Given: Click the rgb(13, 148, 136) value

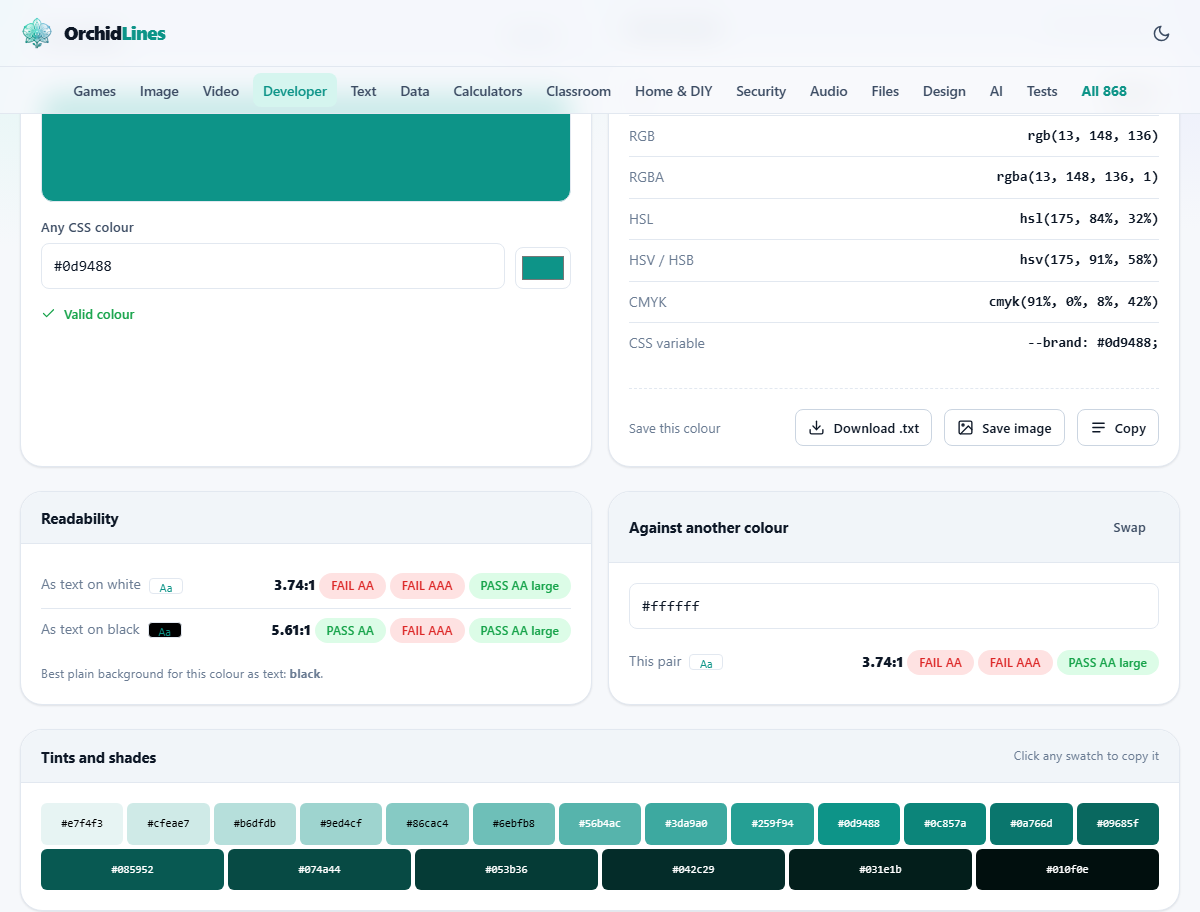Looking at the screenshot, I should [1093, 136].
